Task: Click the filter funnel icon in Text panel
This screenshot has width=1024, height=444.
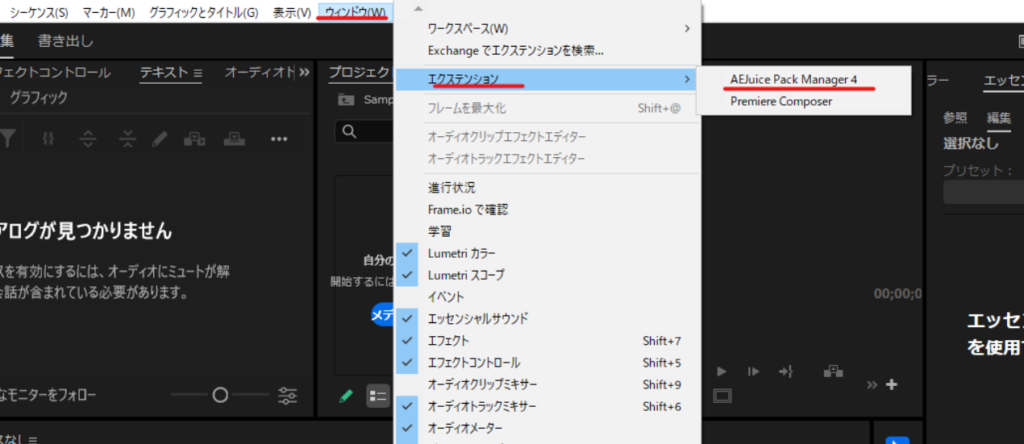Action: point(7,140)
